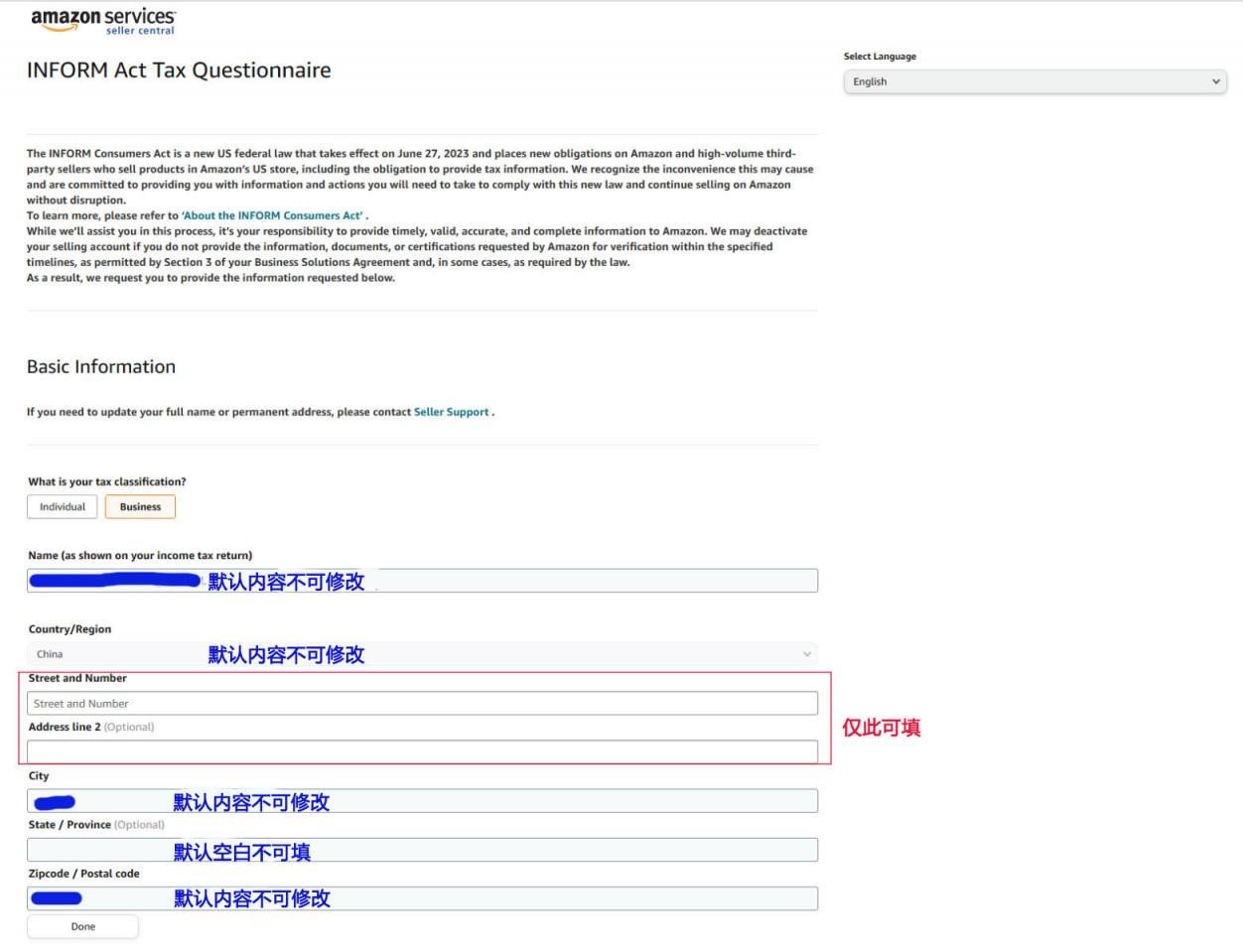The height and width of the screenshot is (952, 1243).
Task: Open 'About the INFORM Consumers Act' link
Action: (x=273, y=215)
